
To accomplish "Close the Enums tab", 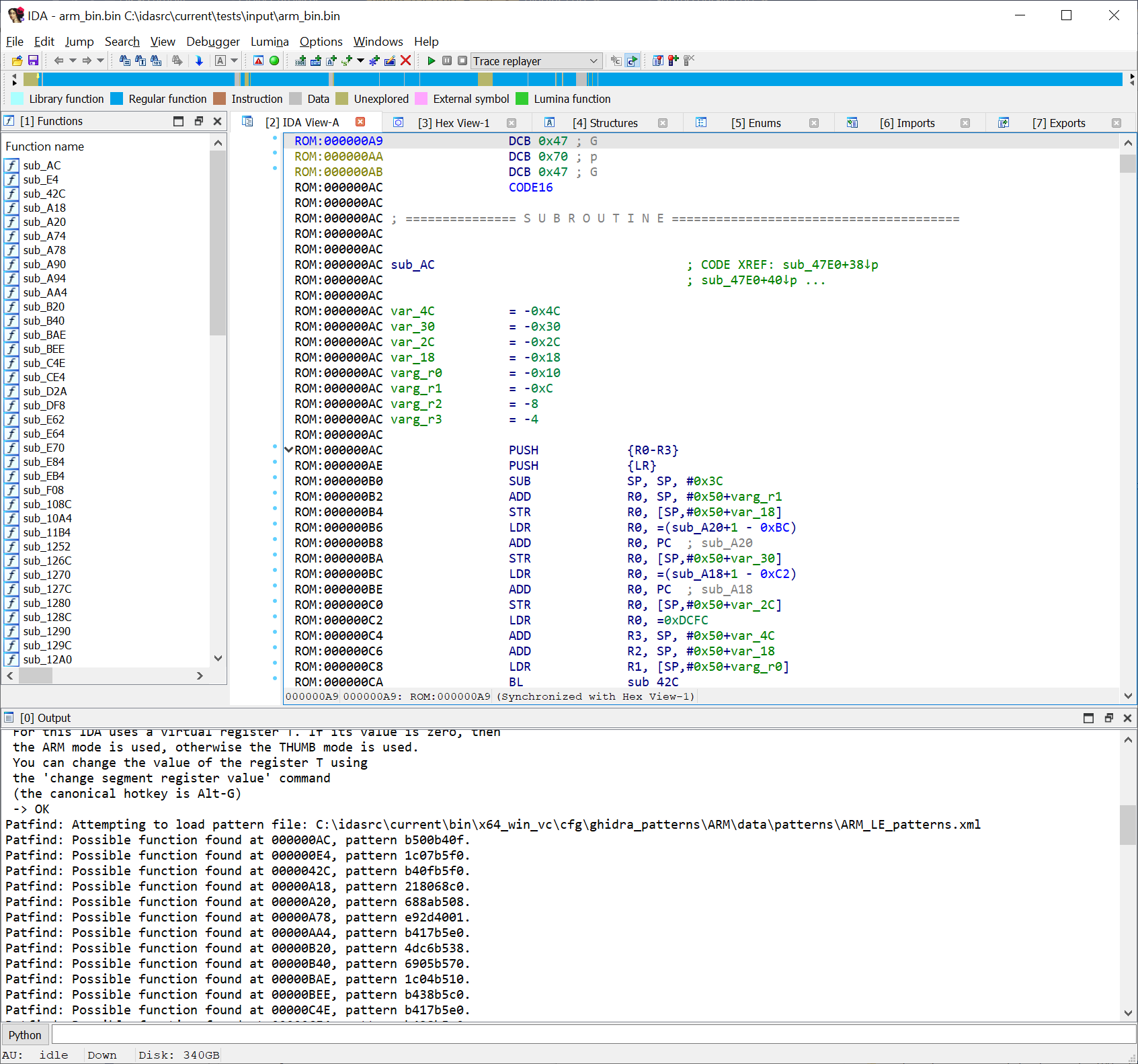I will pos(815,123).
